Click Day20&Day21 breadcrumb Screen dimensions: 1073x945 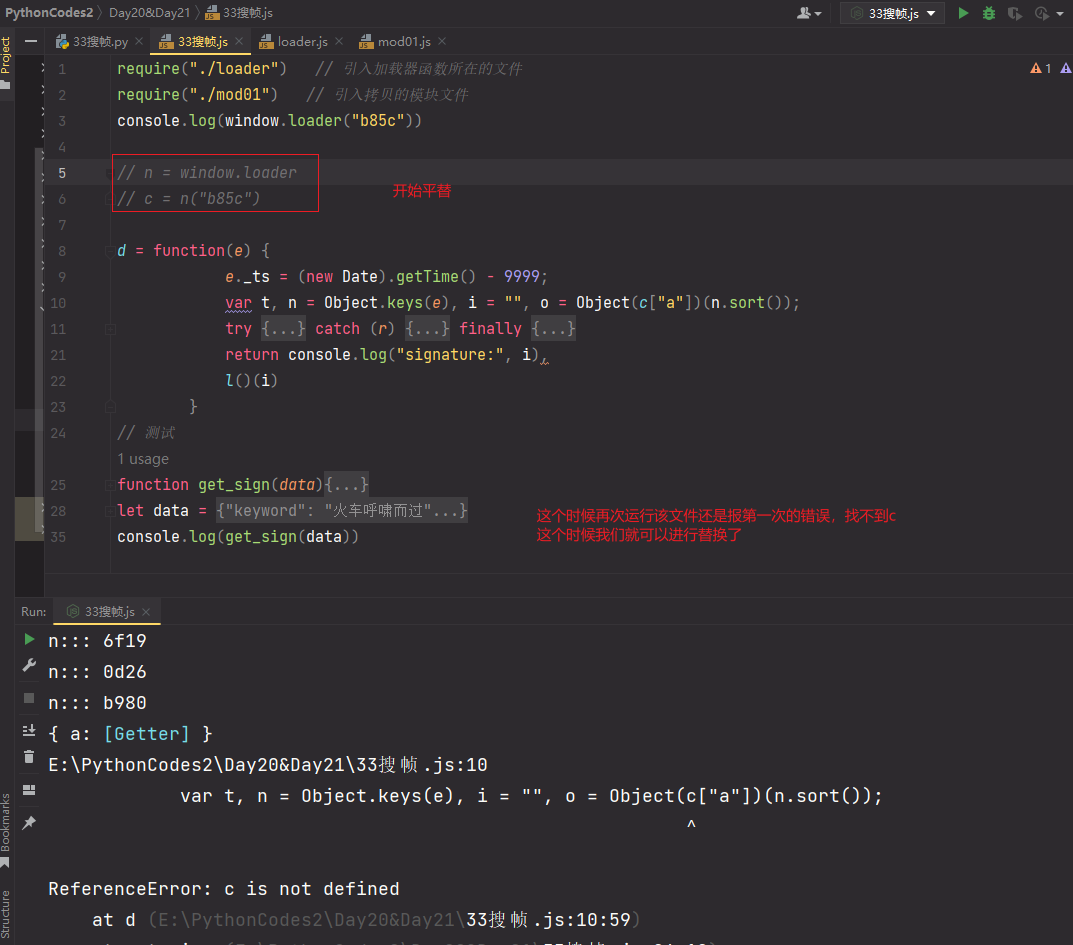[150, 12]
